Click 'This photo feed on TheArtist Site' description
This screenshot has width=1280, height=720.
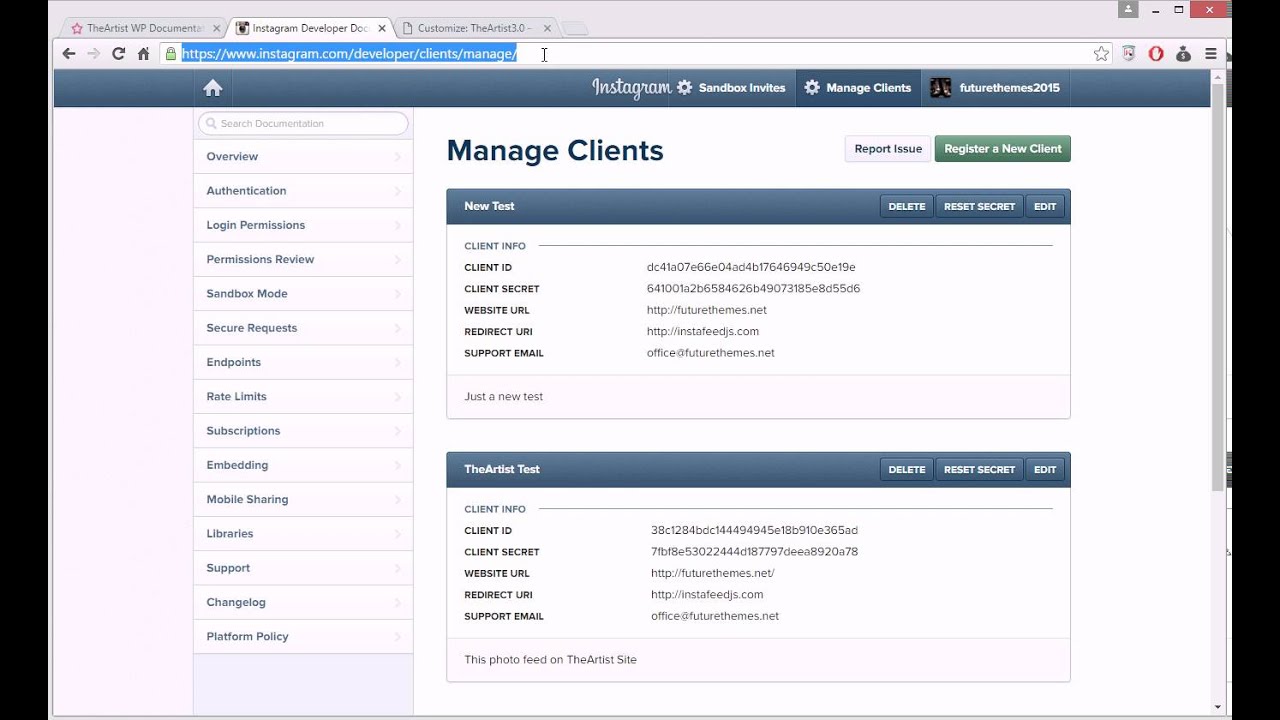tap(550, 660)
